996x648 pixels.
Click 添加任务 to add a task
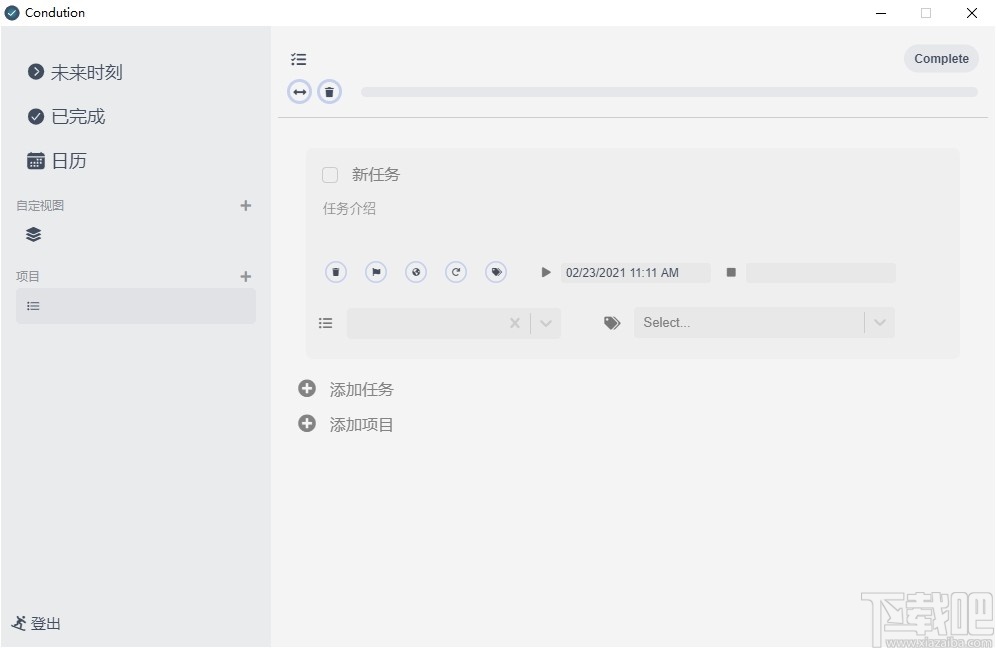click(361, 389)
